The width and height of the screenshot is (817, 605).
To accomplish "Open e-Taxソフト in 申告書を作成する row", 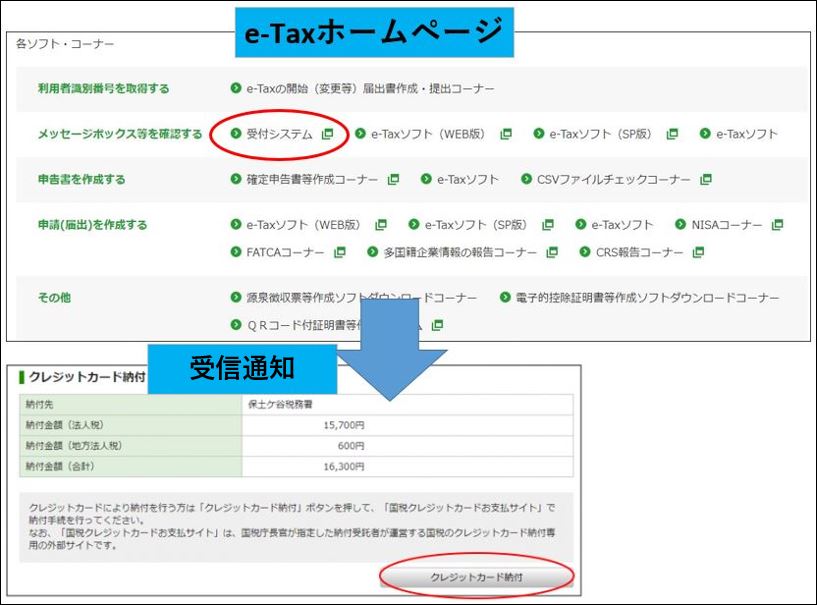I will [468, 179].
